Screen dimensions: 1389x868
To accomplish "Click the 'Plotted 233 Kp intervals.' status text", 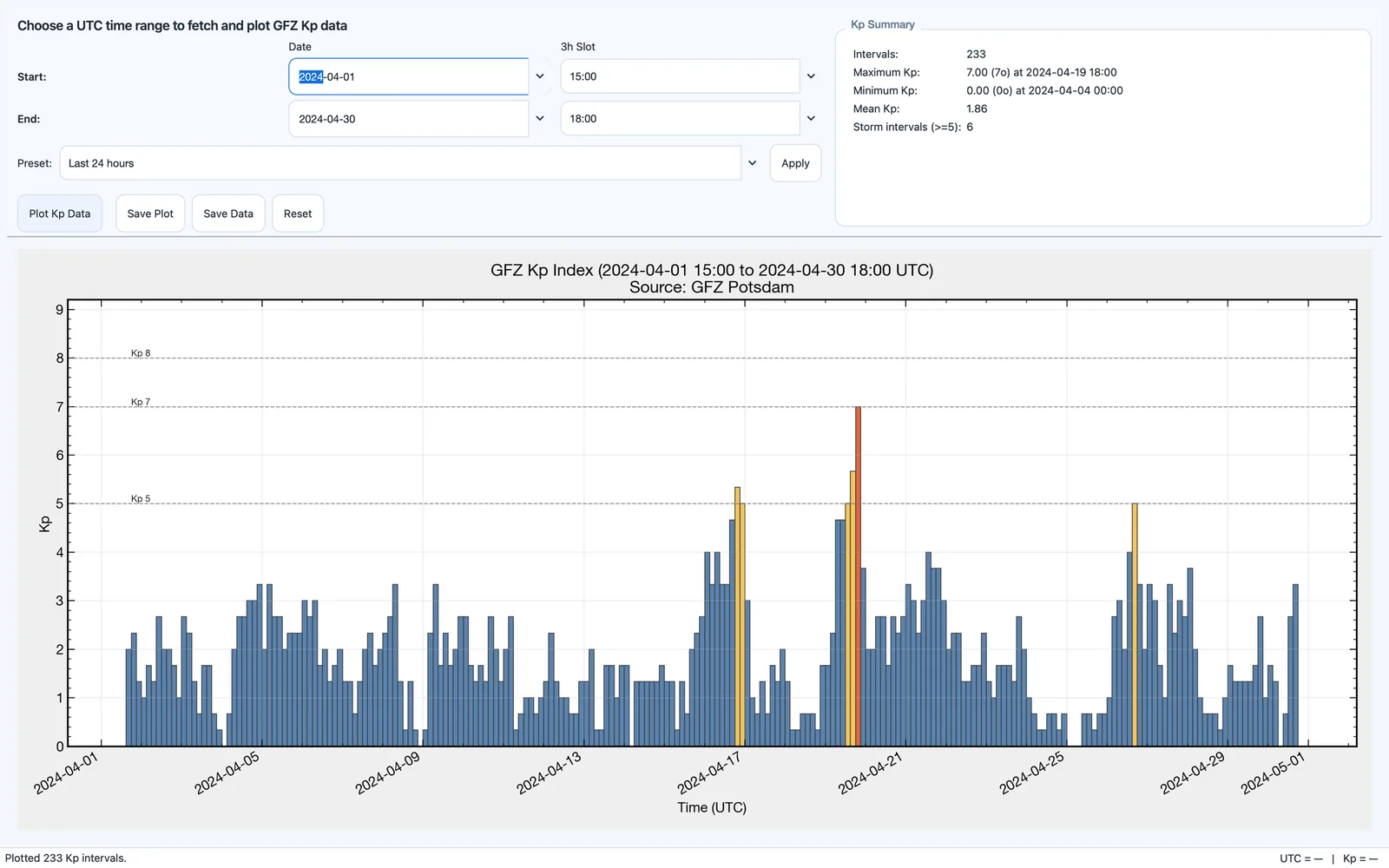I will tap(66, 858).
